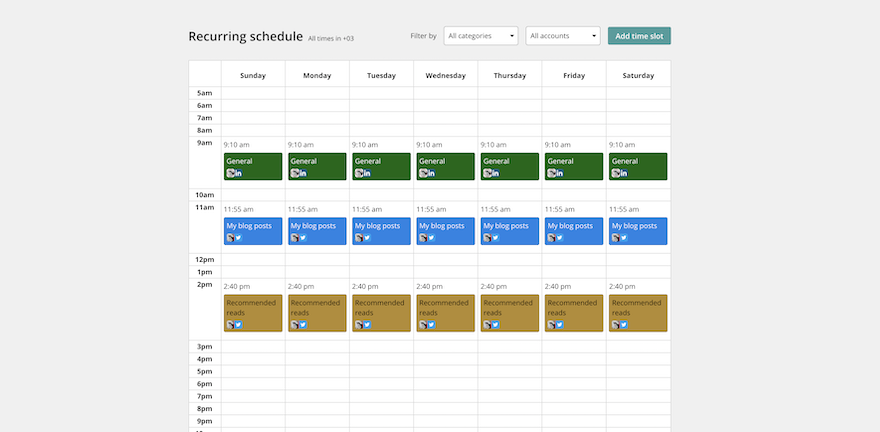Click the empty 5am cell on Sunday
This screenshot has width=880, height=432.
tap(253, 93)
